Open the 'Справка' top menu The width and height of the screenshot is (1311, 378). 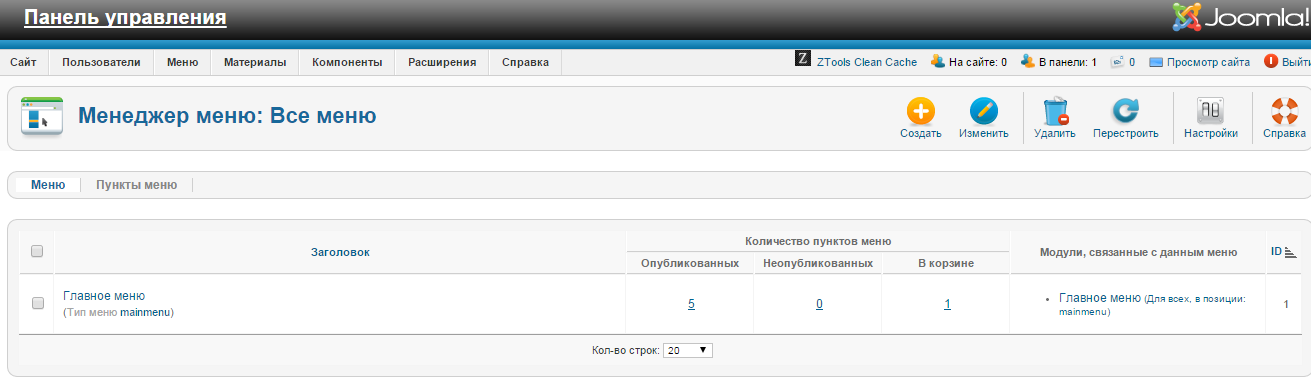point(525,62)
